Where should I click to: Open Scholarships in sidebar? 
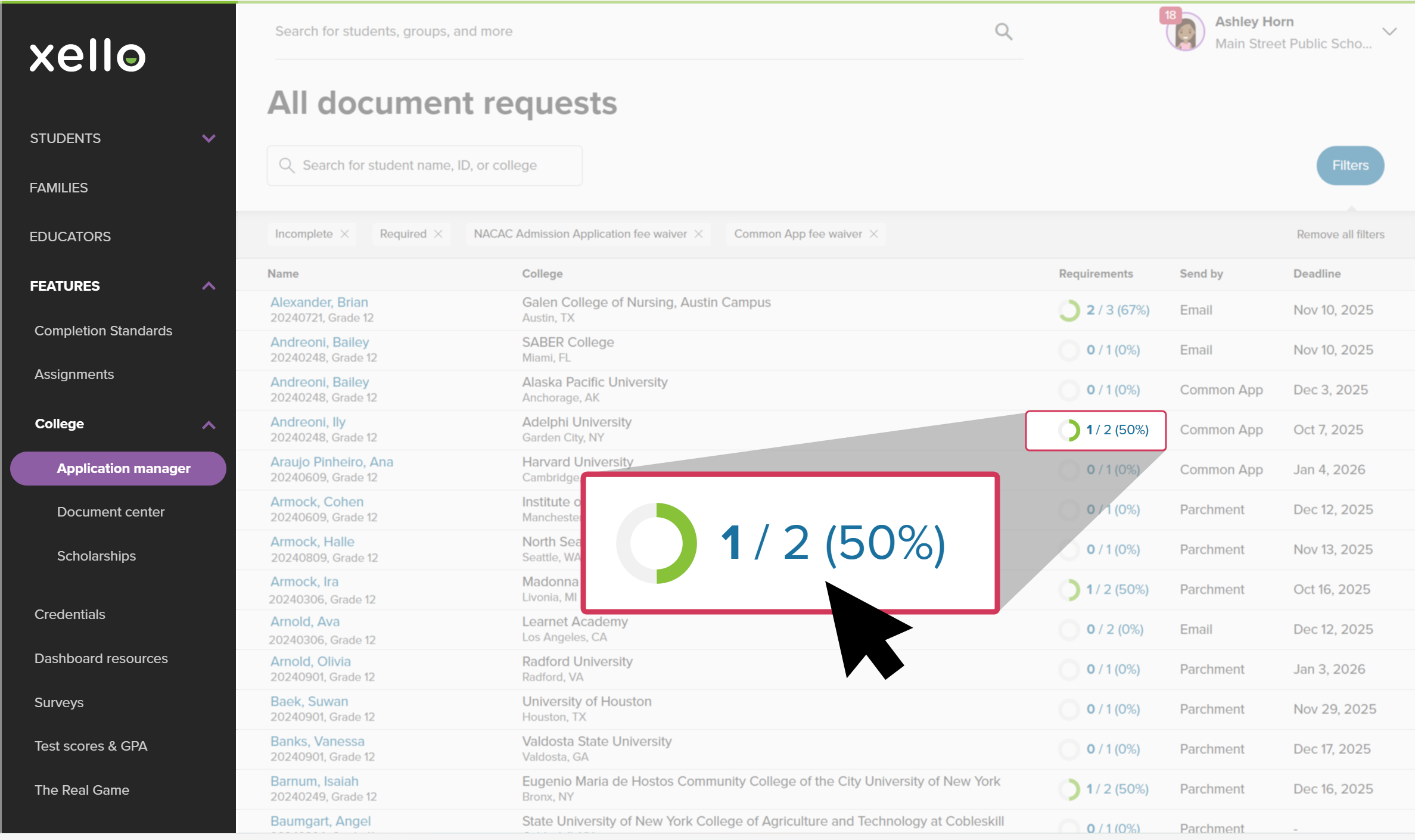tap(97, 556)
